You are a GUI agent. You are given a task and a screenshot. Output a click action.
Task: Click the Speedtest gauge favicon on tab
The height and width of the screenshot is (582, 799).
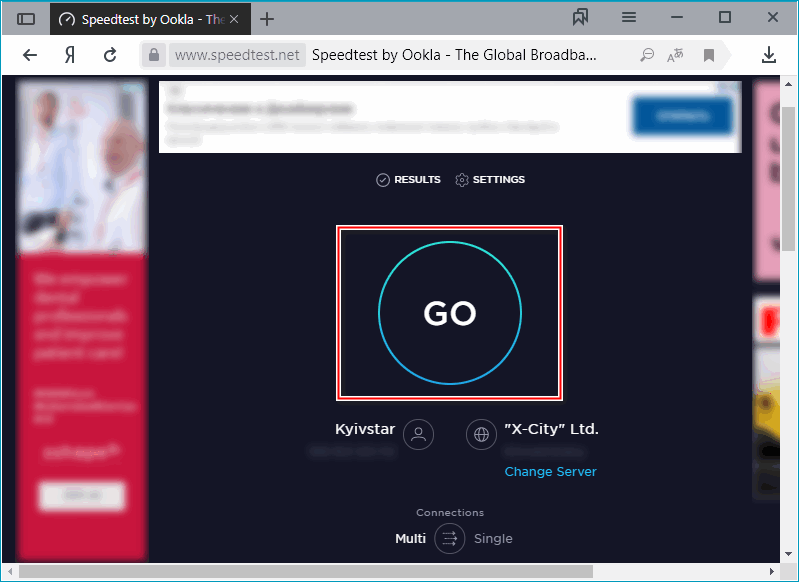(67, 20)
